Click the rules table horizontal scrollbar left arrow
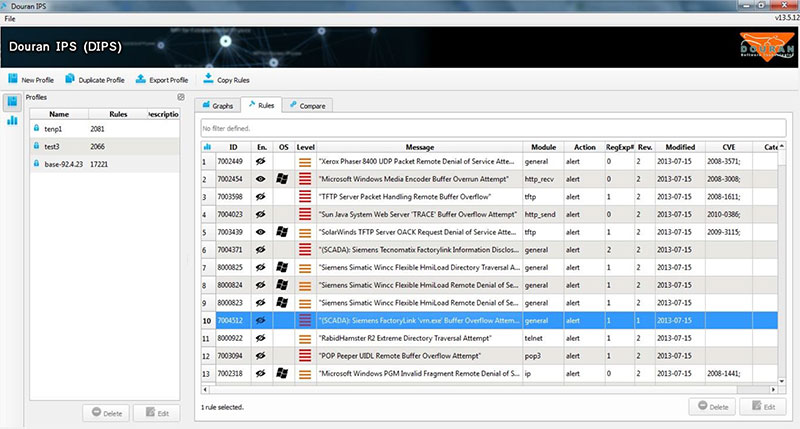 (205, 389)
